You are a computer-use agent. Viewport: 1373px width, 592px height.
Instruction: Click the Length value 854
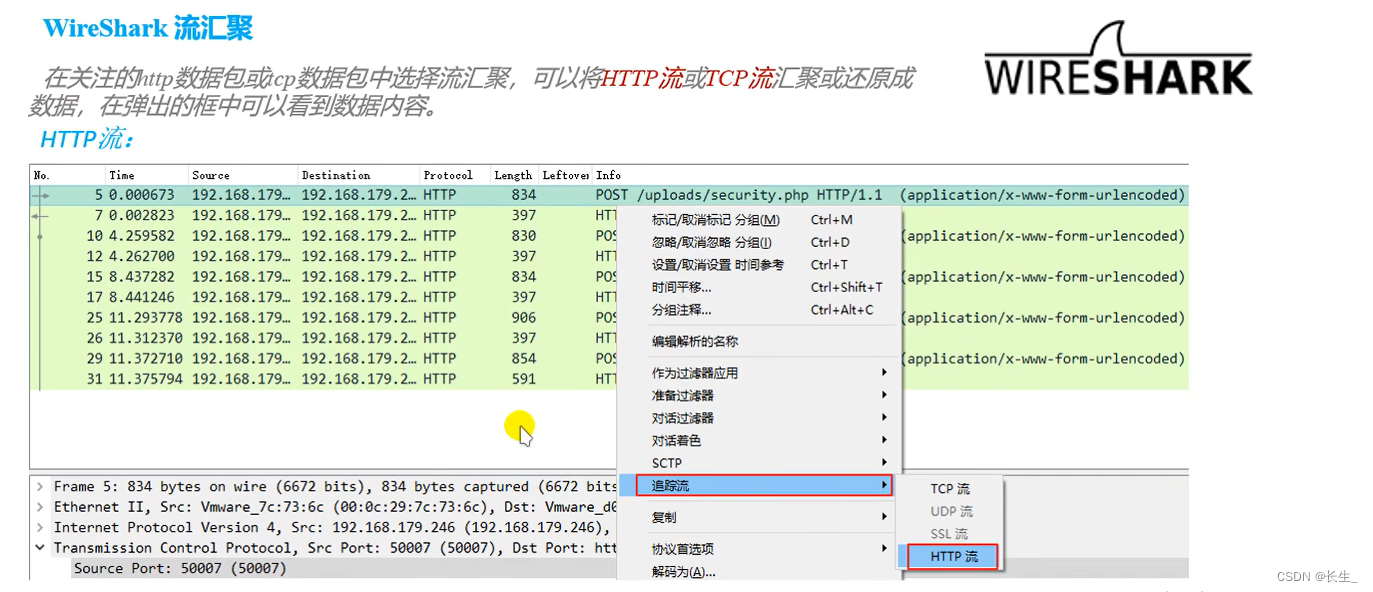click(524, 358)
